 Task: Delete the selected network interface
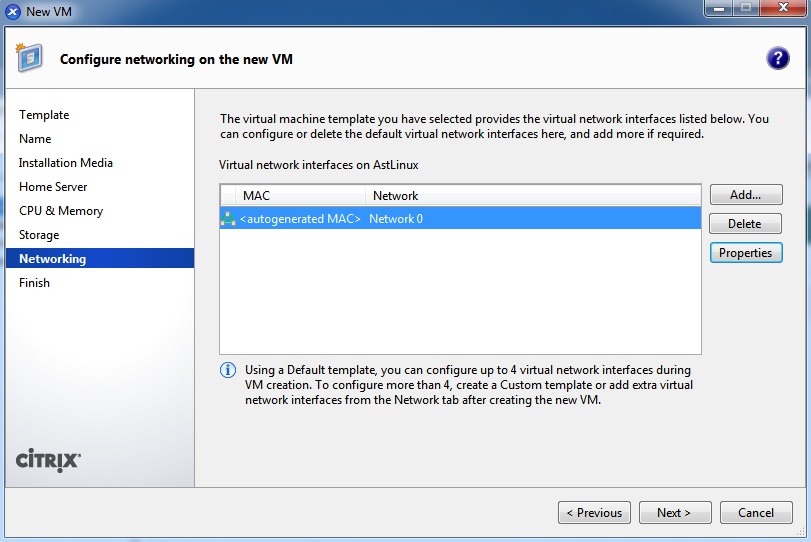click(x=745, y=224)
